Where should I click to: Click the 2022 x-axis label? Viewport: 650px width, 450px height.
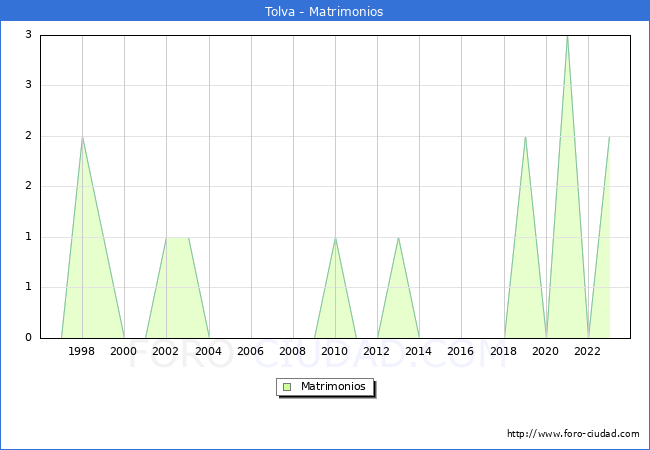click(x=587, y=351)
